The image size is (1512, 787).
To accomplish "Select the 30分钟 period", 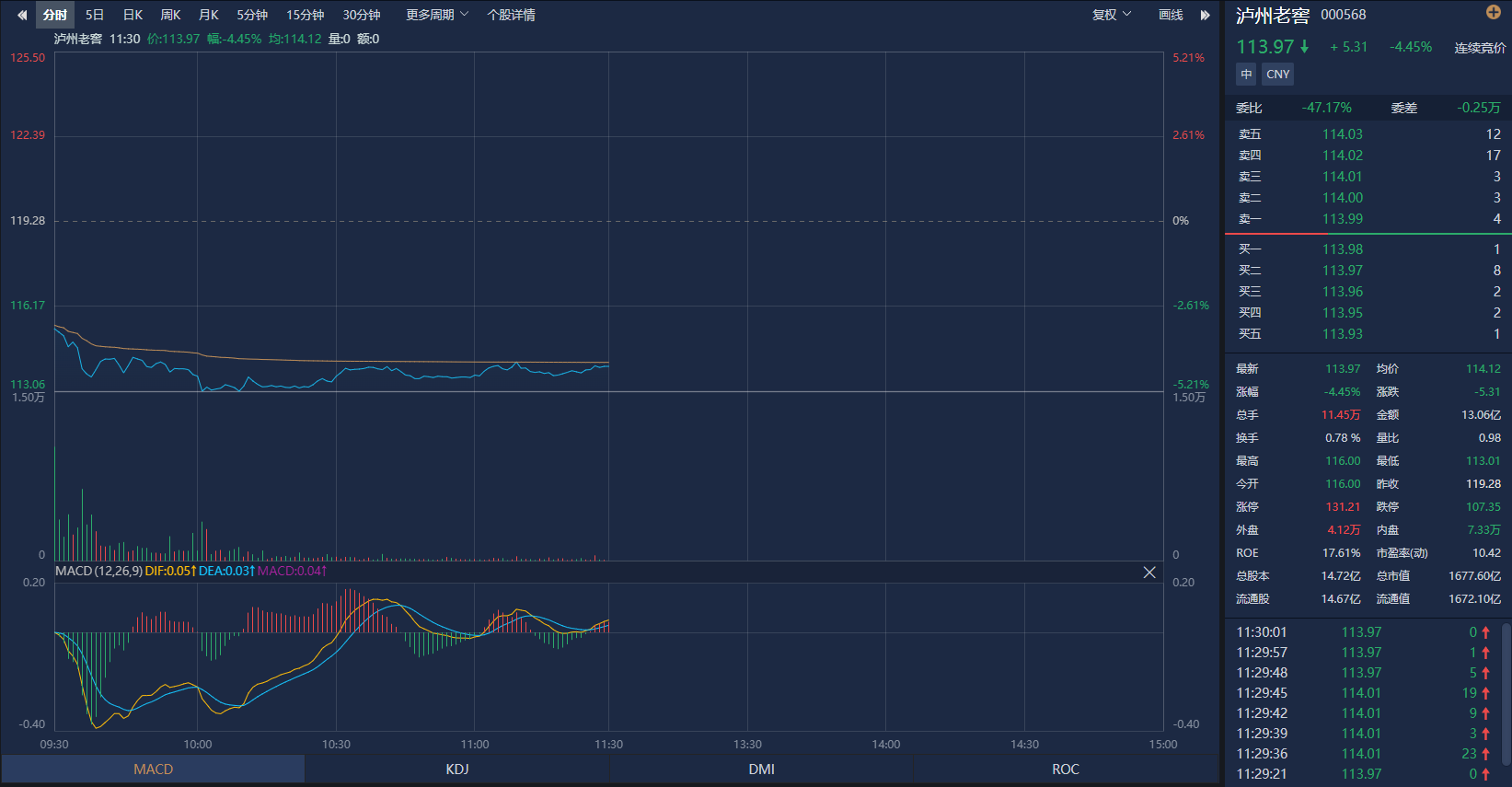I will click(362, 15).
